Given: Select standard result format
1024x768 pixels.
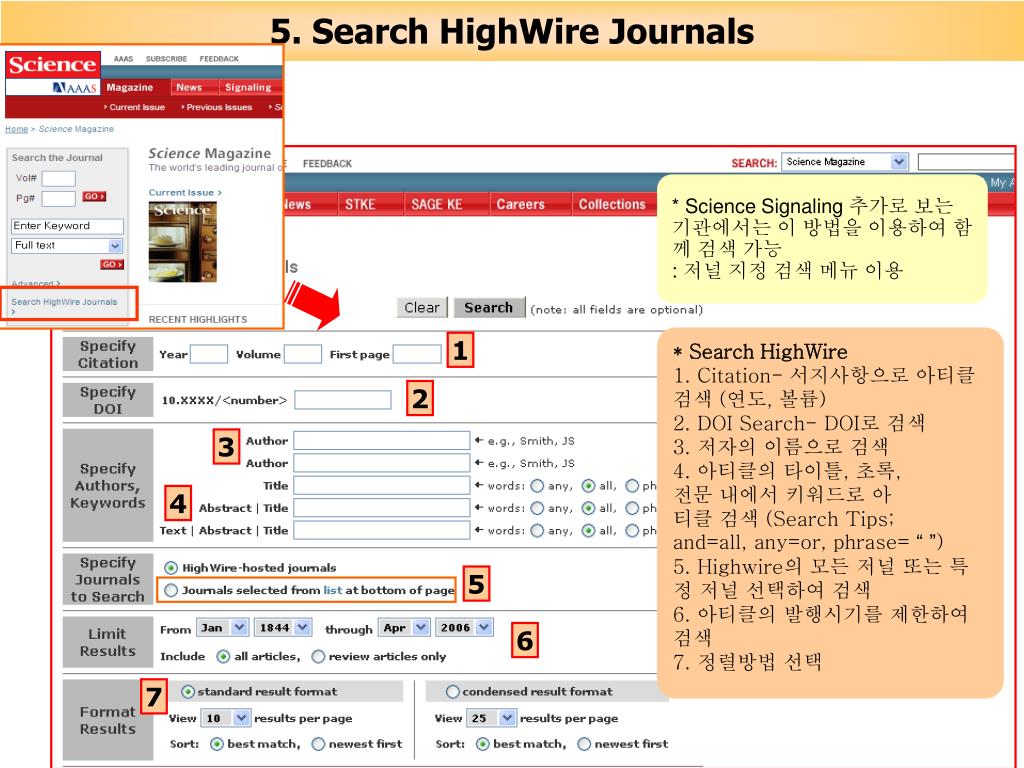Looking at the screenshot, I should pos(188,692).
